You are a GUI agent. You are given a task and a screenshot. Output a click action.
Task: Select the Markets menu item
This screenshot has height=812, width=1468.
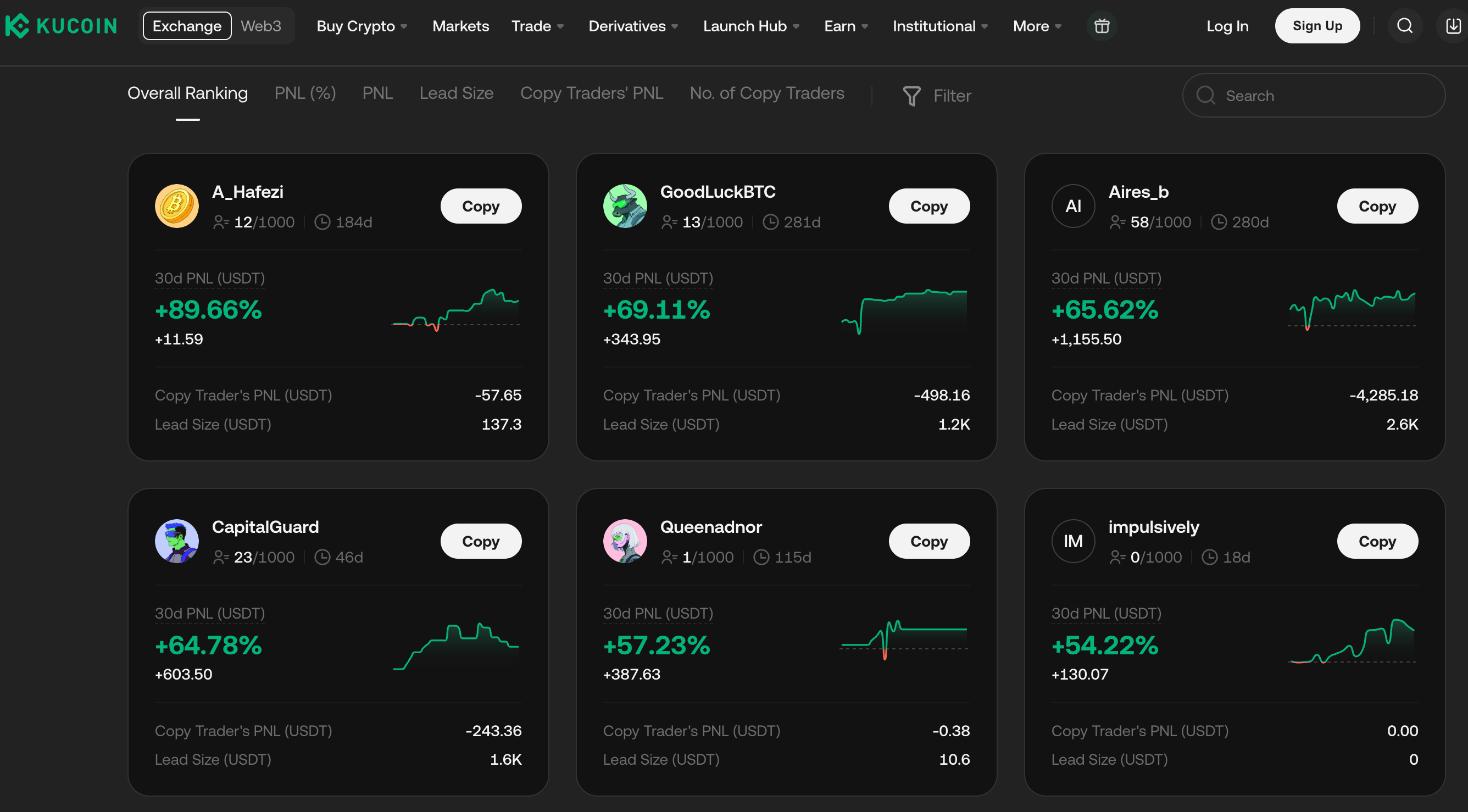460,26
